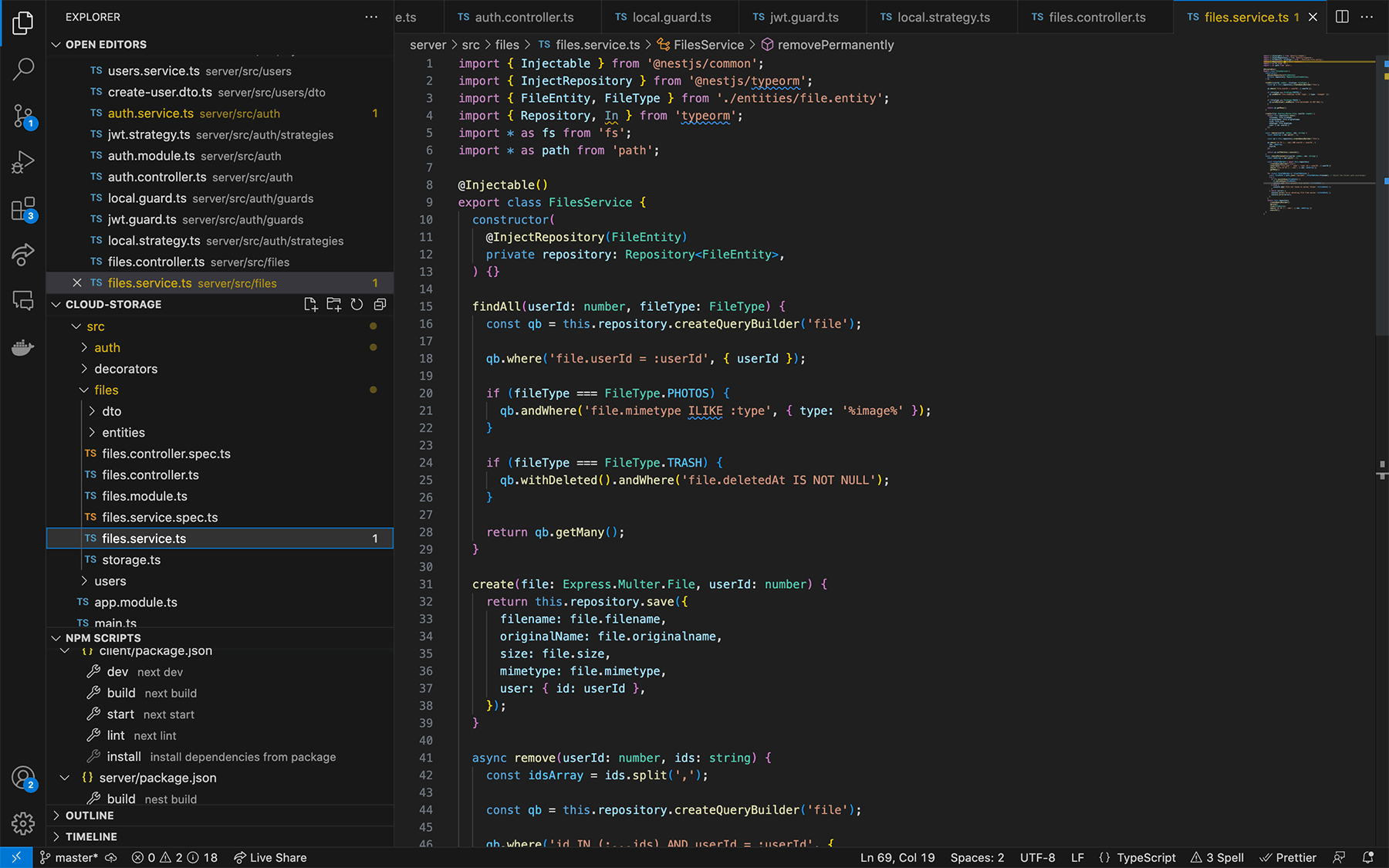Open the Manage gear menu
The width and height of the screenshot is (1389, 868).
coord(23,823)
